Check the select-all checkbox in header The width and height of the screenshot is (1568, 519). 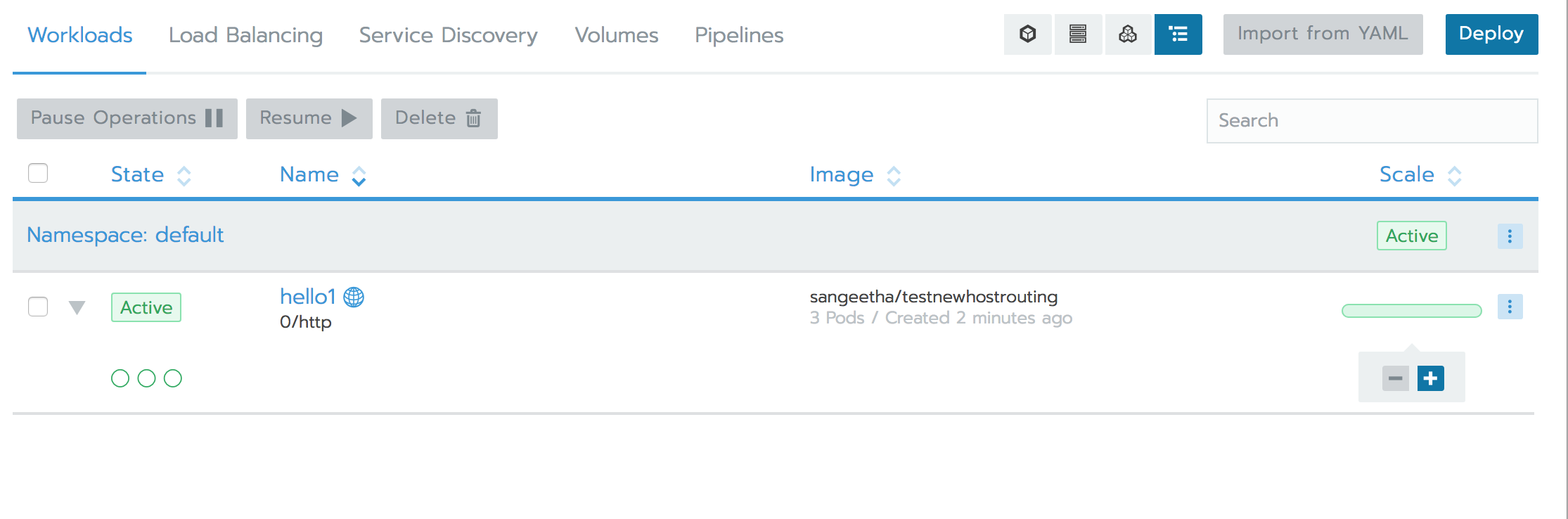click(37, 172)
